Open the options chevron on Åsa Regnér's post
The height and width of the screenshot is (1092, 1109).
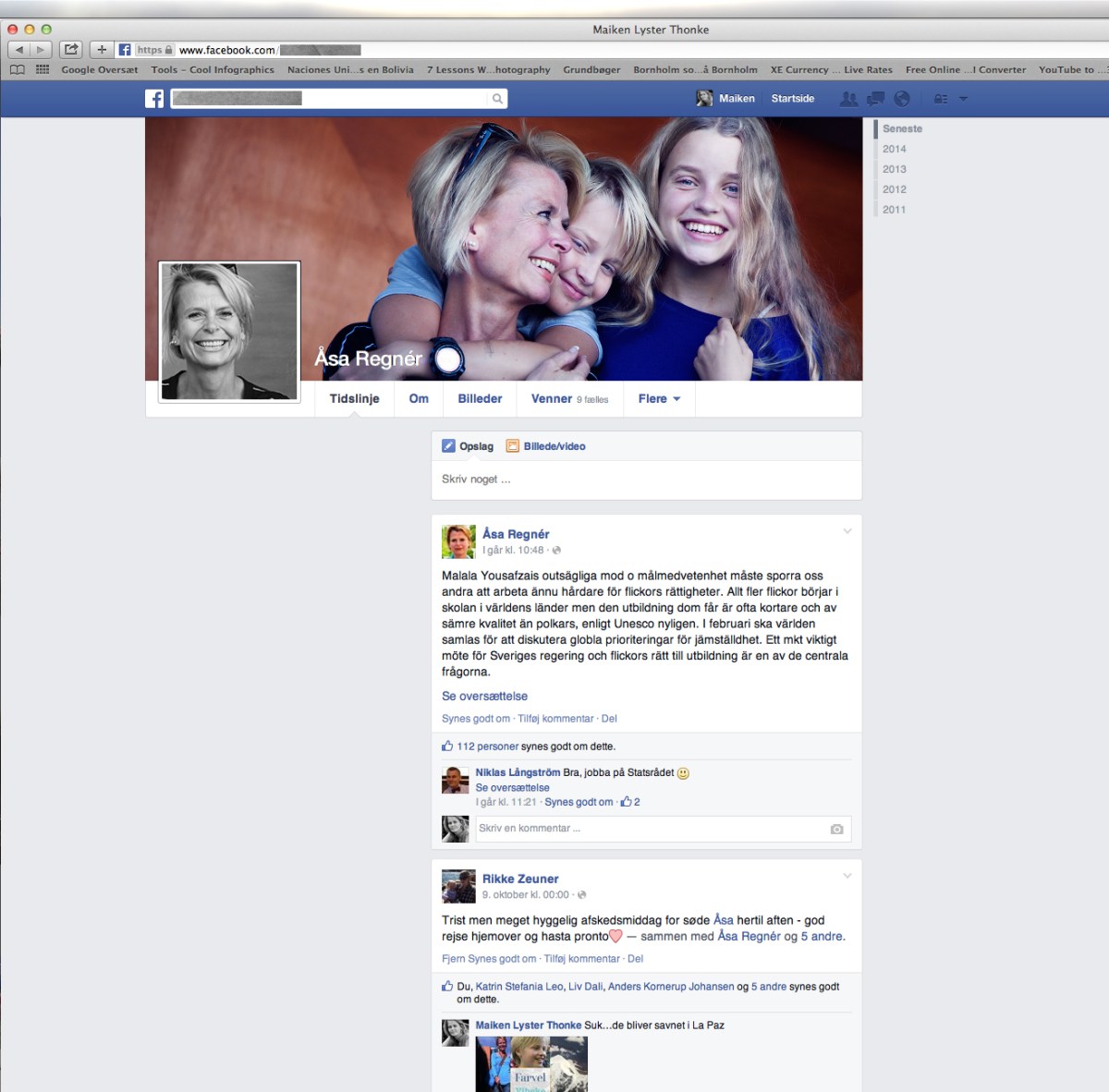tap(847, 530)
